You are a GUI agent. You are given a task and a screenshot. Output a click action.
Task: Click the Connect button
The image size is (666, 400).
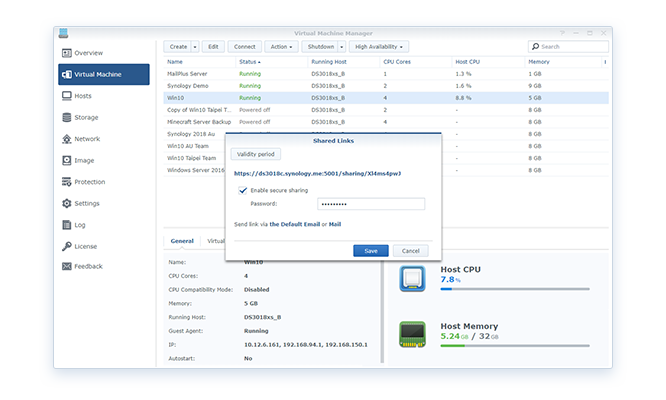[x=245, y=47]
